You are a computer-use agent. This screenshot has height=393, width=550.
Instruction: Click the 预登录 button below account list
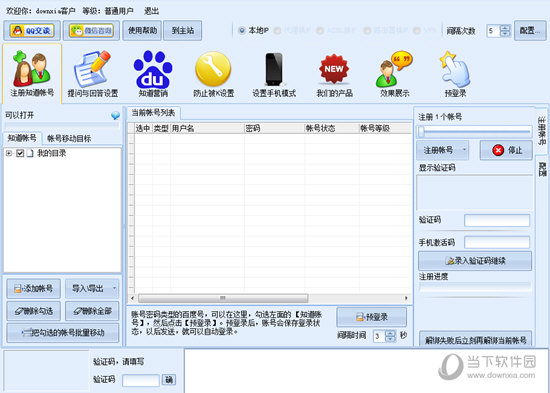coord(371,317)
